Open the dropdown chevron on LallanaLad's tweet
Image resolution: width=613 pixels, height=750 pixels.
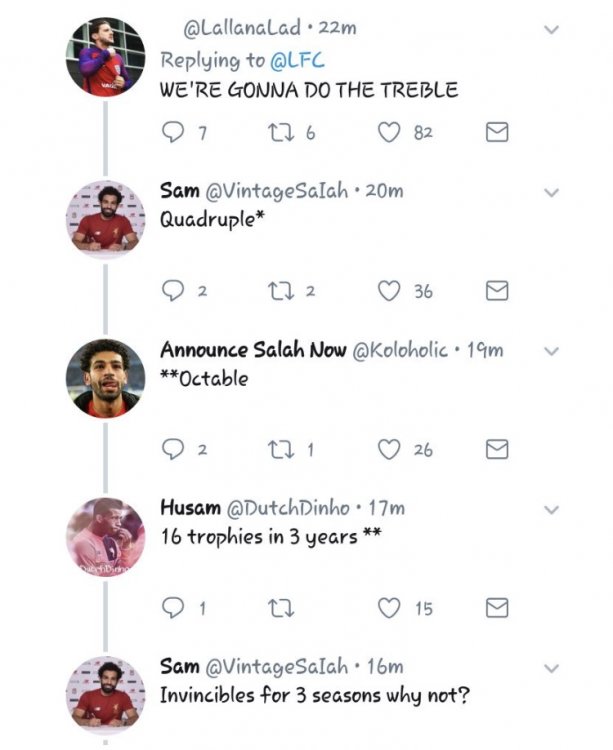pyautogui.click(x=551, y=30)
